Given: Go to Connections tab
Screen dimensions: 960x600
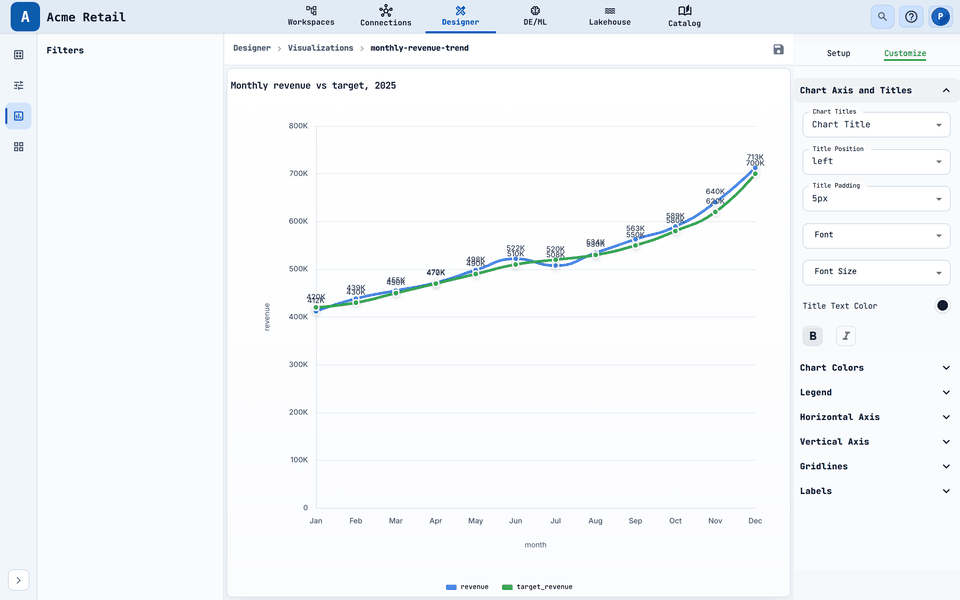Looking at the screenshot, I should coord(386,16).
